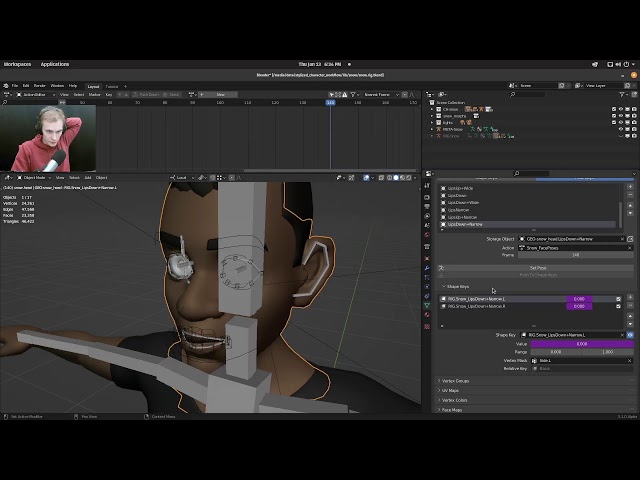Image resolution: width=640 pixels, height=480 pixels.
Task: Open the Object Mode dropdown
Action: (x=34, y=178)
